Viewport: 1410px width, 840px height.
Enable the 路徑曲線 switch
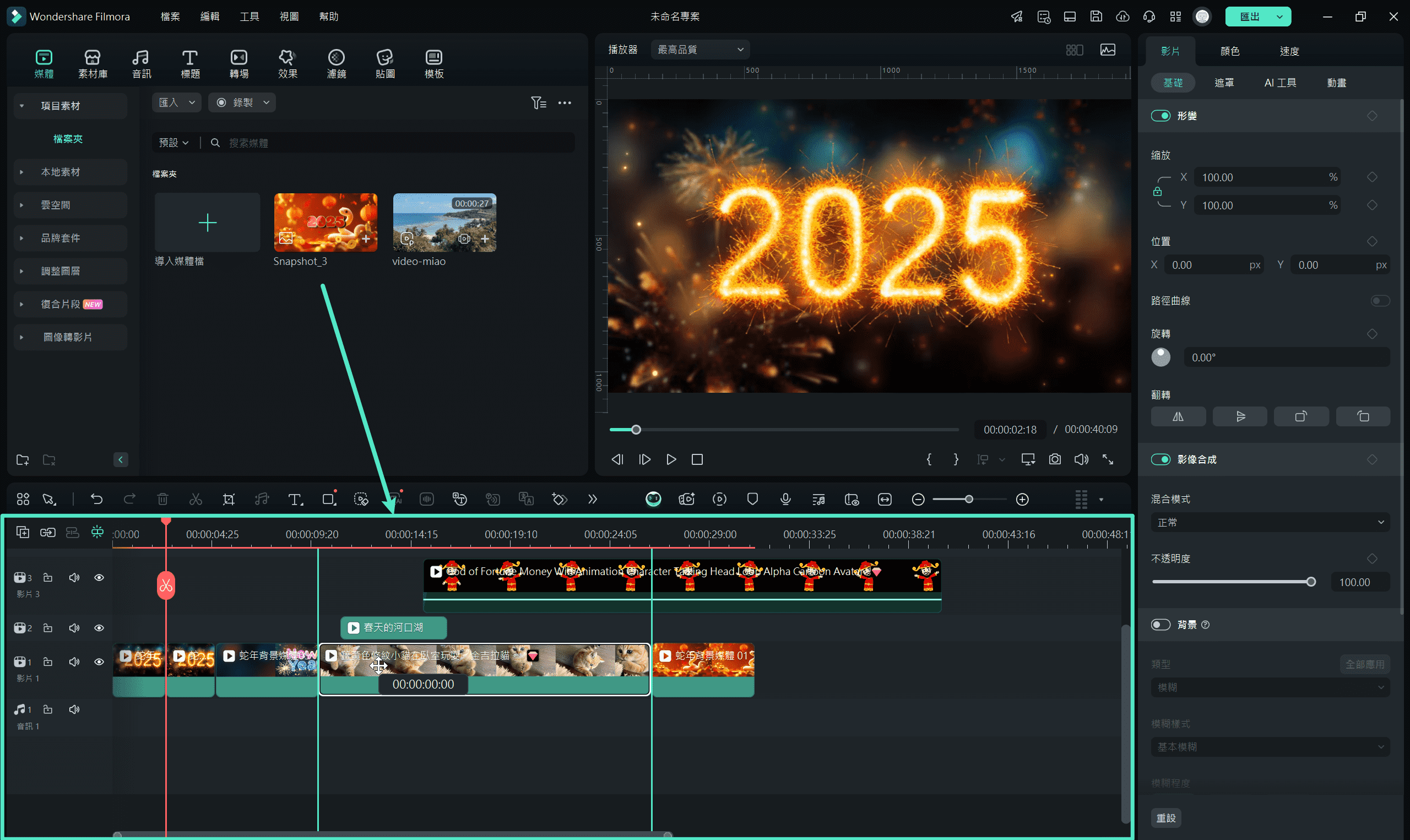click(1380, 301)
